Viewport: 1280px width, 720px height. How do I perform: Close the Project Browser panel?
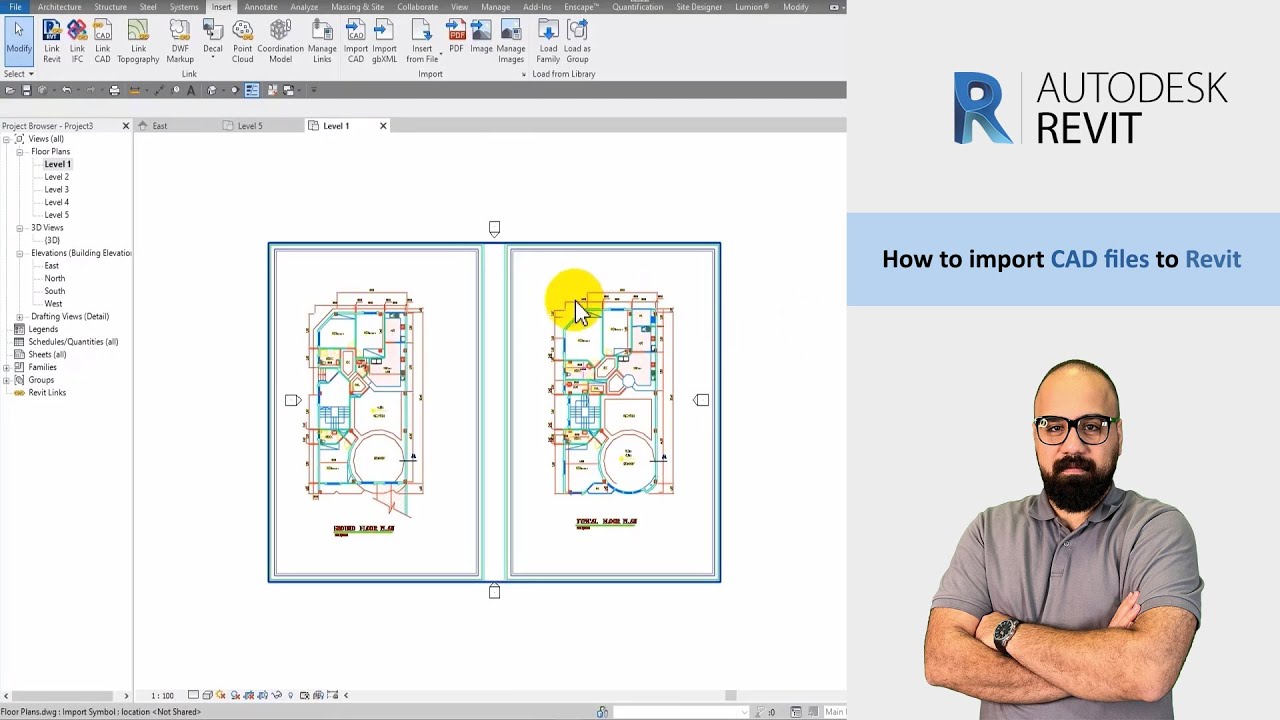click(x=125, y=126)
